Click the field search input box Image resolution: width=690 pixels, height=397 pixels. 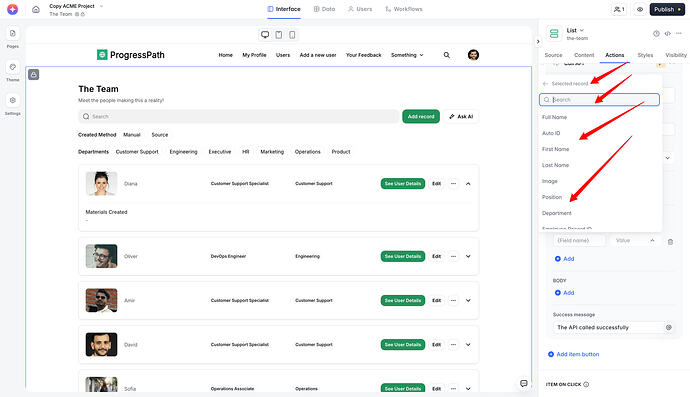(x=599, y=99)
